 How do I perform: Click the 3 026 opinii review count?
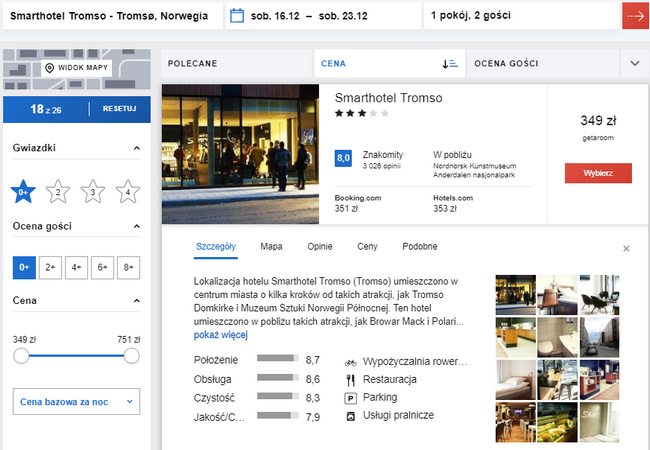tap(381, 166)
